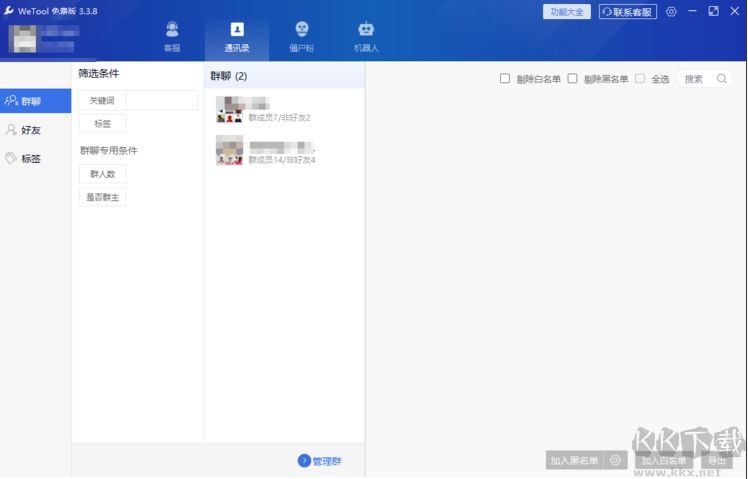Select the group with 群成员7/非好友2
748x479 pixels.
coord(284,109)
